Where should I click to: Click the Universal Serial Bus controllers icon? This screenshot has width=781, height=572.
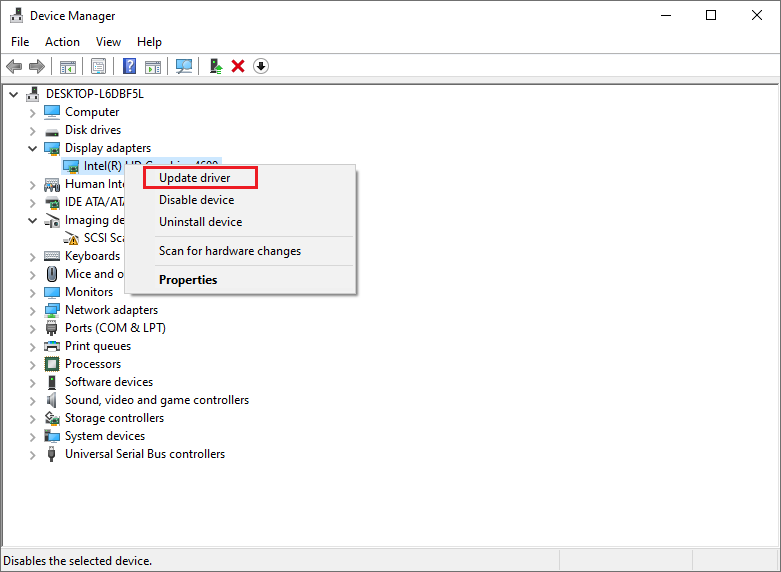pyautogui.click(x=51, y=454)
